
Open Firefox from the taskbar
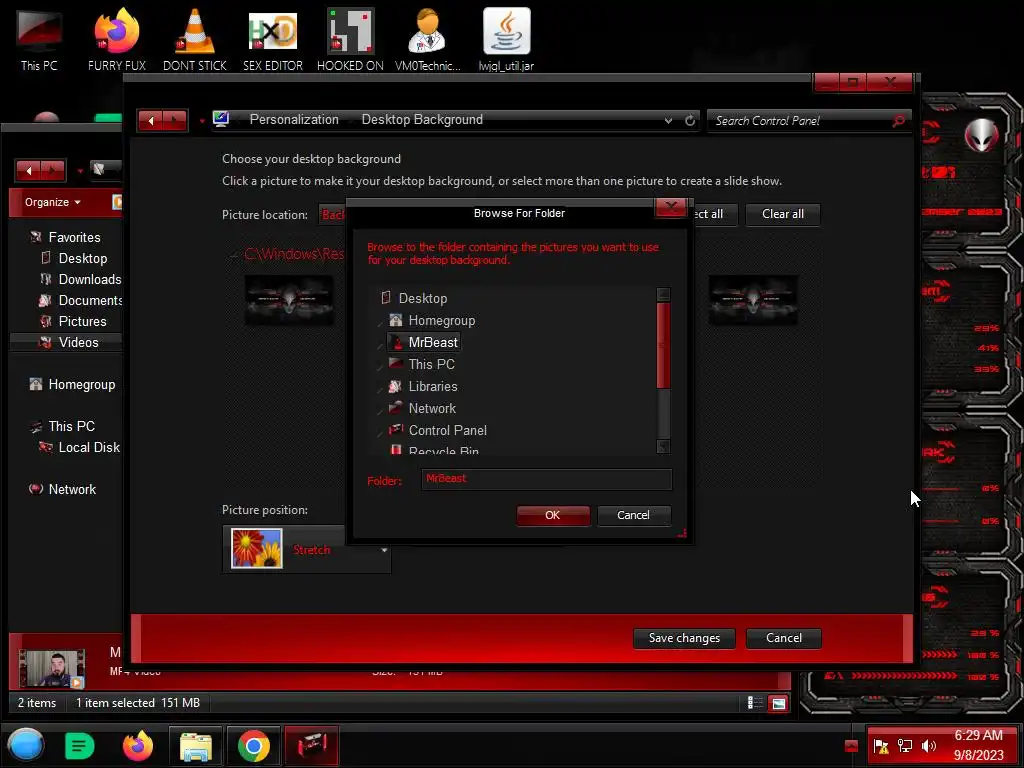(138, 745)
